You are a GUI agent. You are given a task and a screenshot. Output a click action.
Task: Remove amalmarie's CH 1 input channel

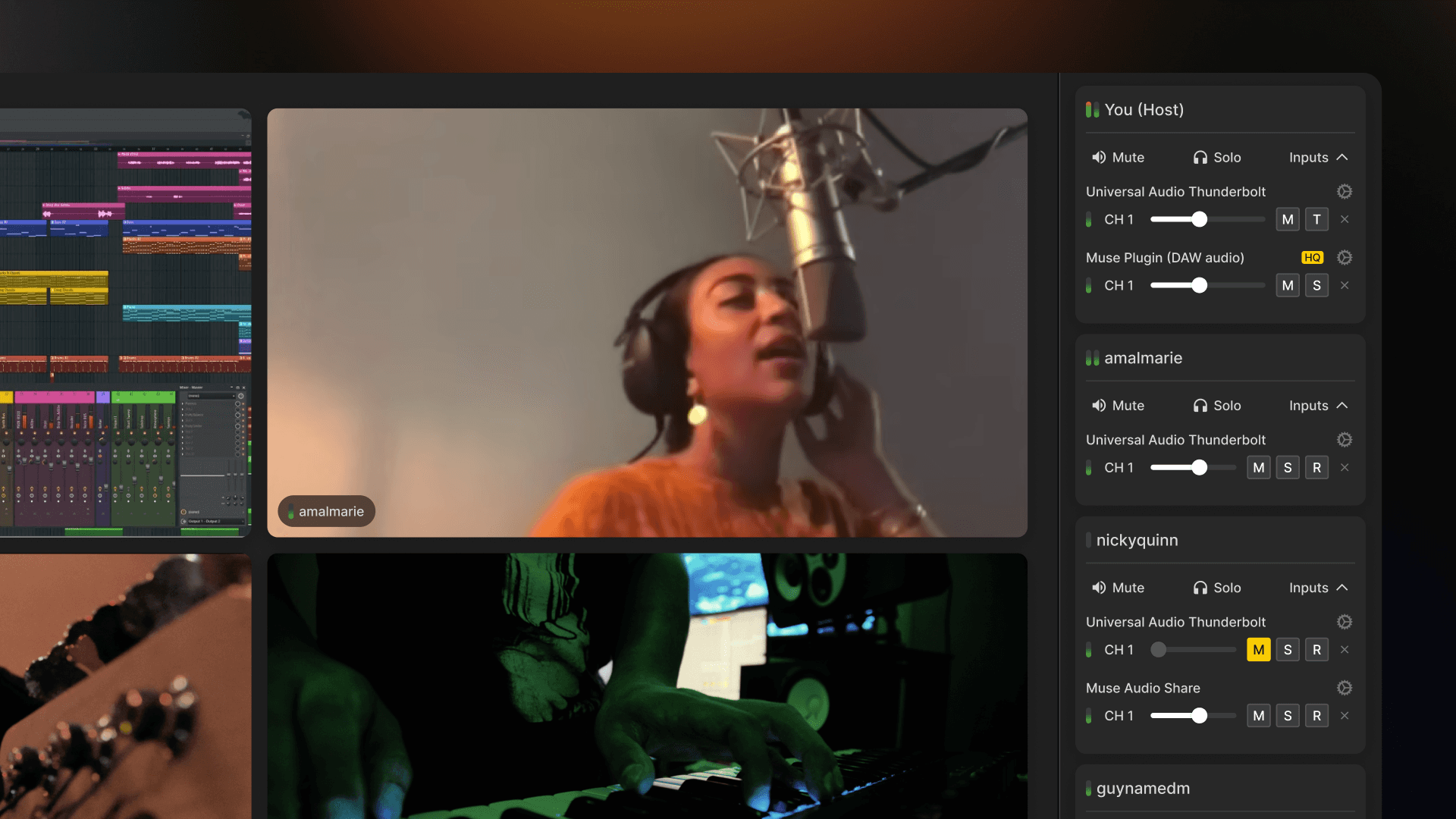(x=1344, y=468)
